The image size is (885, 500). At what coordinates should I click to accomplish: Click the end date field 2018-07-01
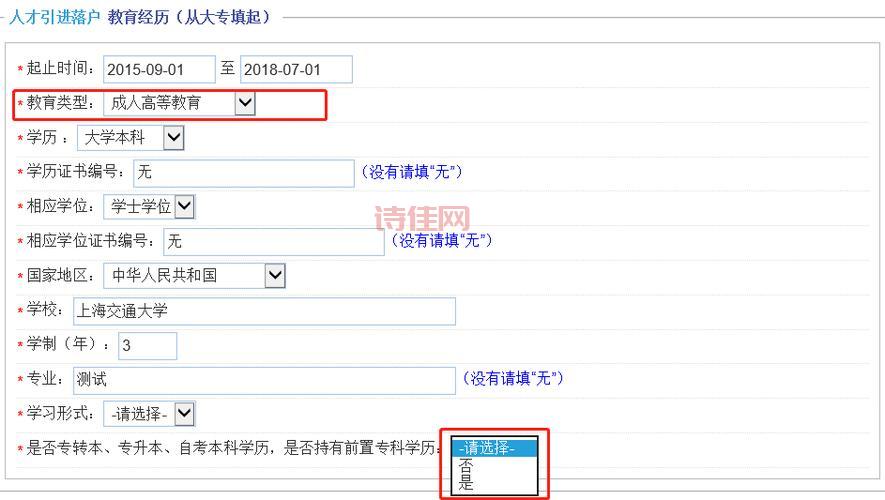click(296, 69)
